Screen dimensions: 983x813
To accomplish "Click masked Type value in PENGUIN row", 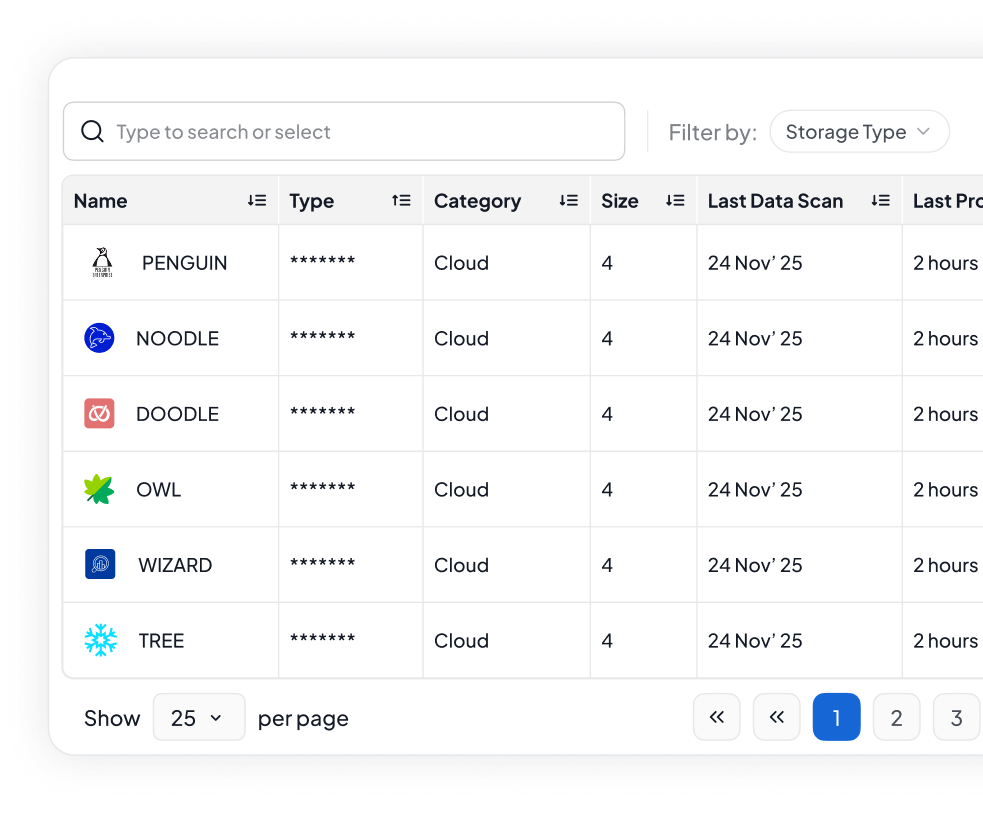I will [322, 260].
